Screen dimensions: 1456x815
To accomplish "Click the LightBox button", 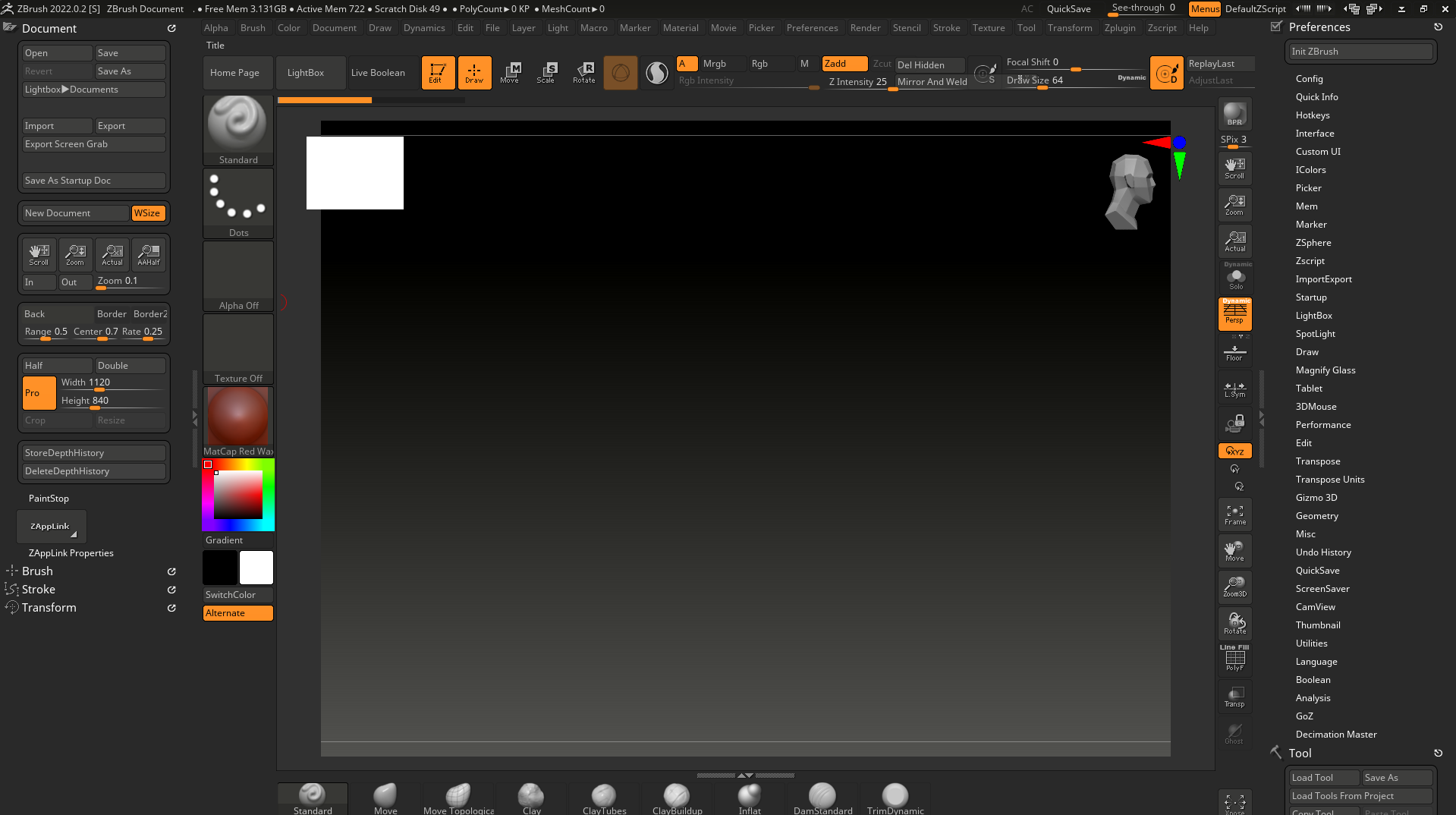I will (x=306, y=73).
